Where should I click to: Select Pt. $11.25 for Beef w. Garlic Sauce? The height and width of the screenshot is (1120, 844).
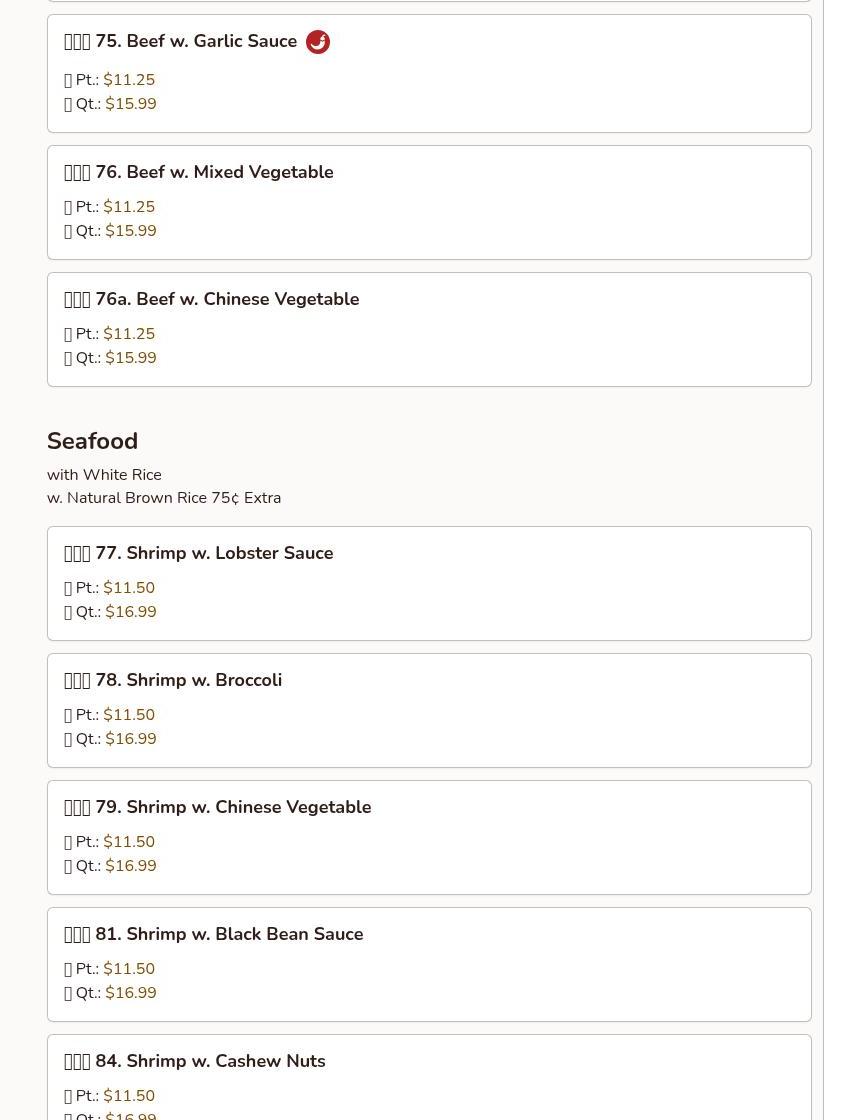(109, 80)
